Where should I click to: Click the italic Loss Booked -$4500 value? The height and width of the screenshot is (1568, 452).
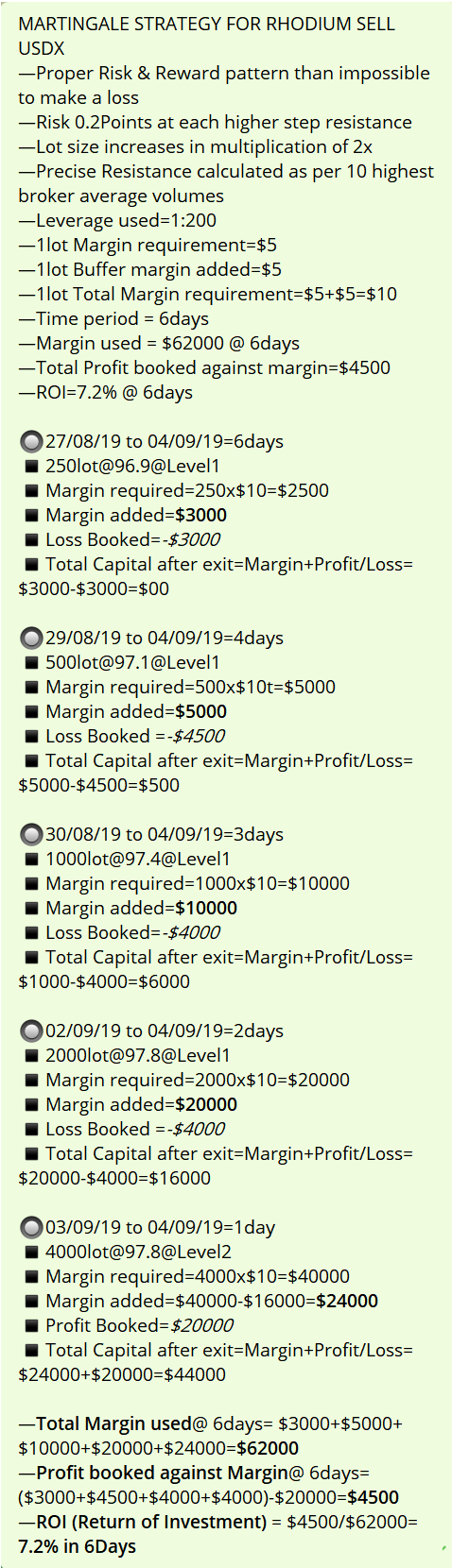point(198,736)
